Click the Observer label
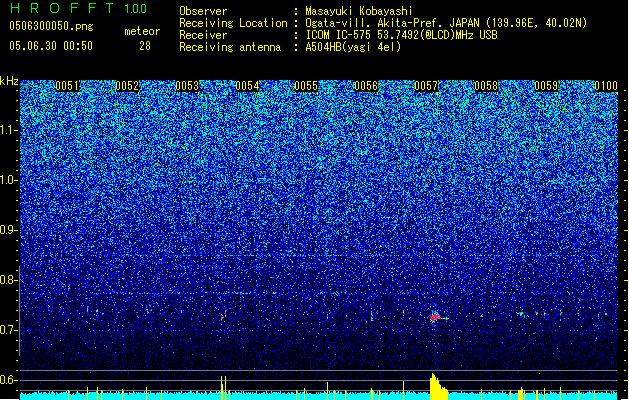The width and height of the screenshot is (629, 400). [203, 11]
